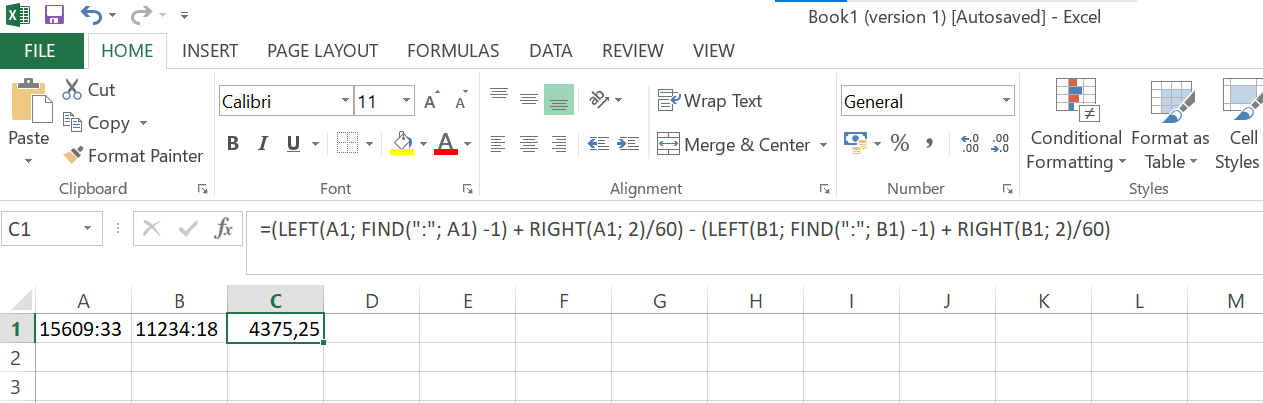Click the Format Painter brush icon
The height and width of the screenshot is (403, 1263).
(x=72, y=156)
